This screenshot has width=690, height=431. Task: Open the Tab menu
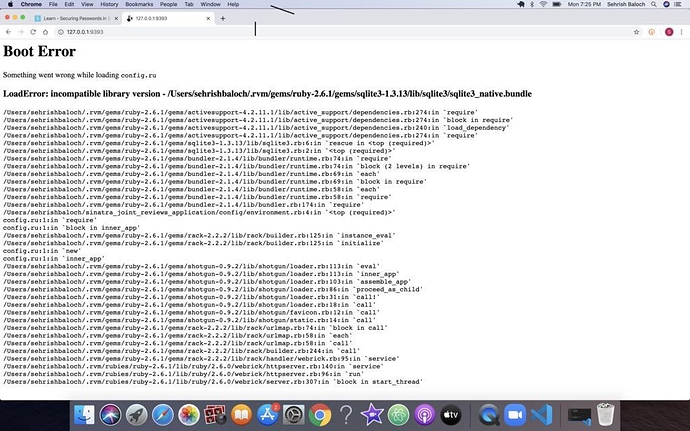(x=189, y=4)
